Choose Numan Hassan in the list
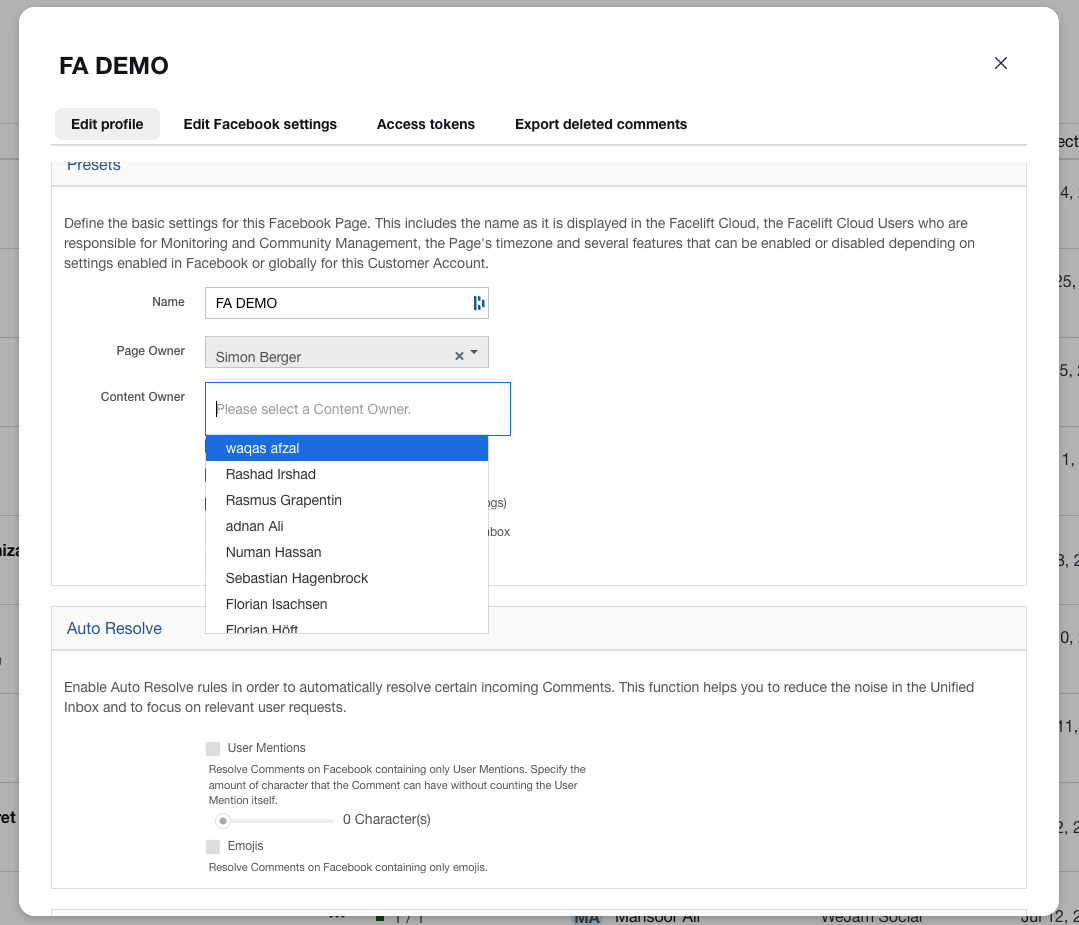1079x925 pixels. [347, 553]
